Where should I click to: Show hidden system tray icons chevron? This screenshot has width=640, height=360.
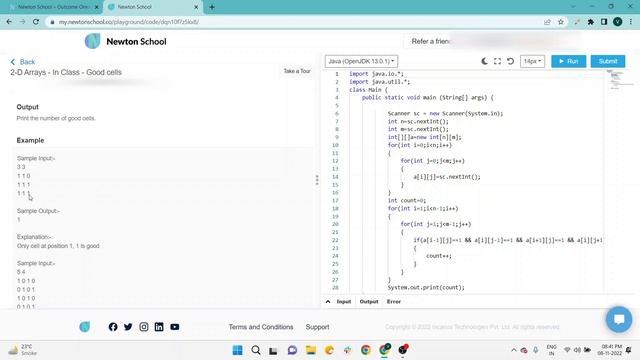(513, 350)
